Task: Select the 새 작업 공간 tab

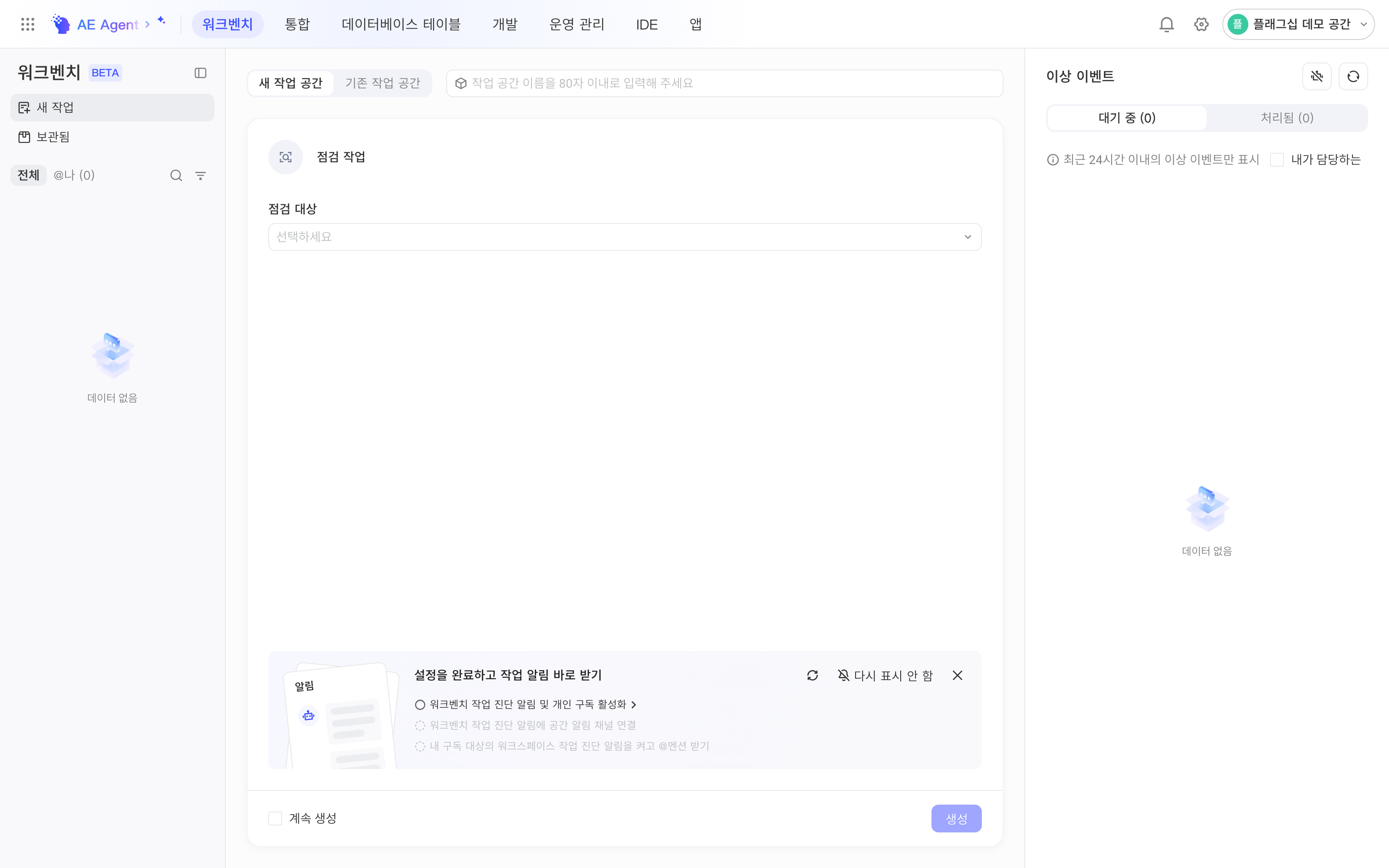Action: tap(291, 83)
